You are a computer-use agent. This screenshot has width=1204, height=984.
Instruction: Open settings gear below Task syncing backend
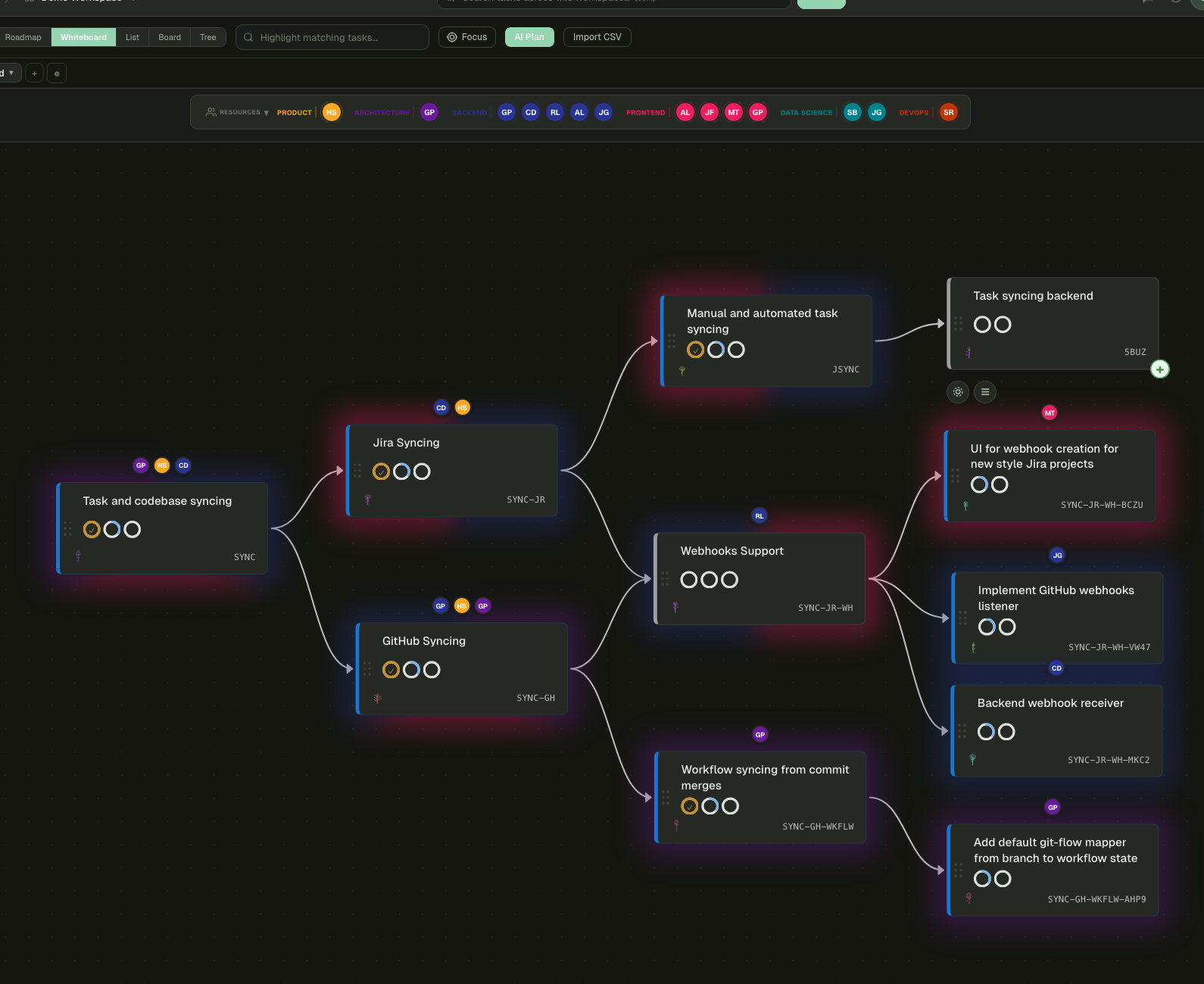tap(958, 392)
